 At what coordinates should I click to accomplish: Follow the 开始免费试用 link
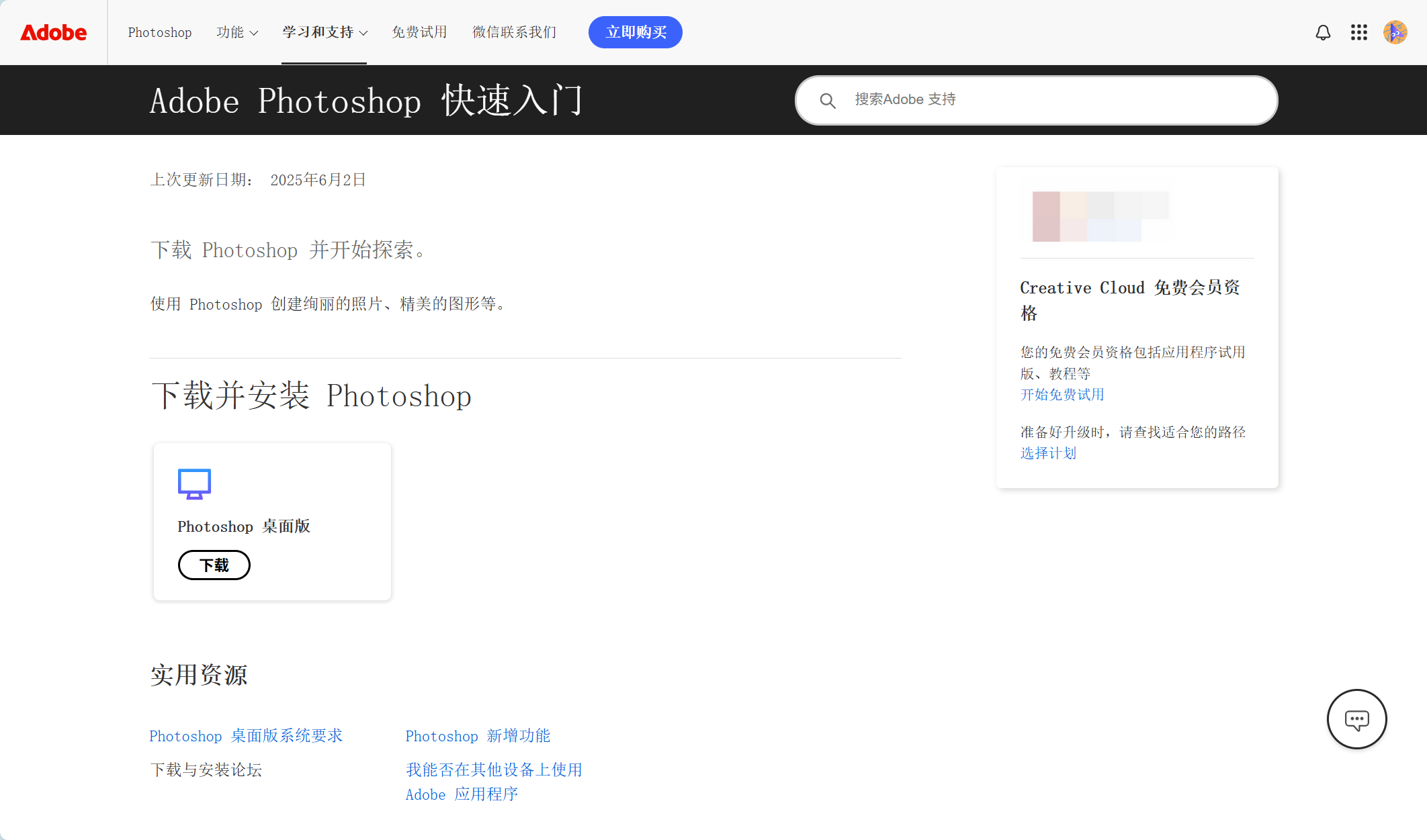(x=1062, y=395)
